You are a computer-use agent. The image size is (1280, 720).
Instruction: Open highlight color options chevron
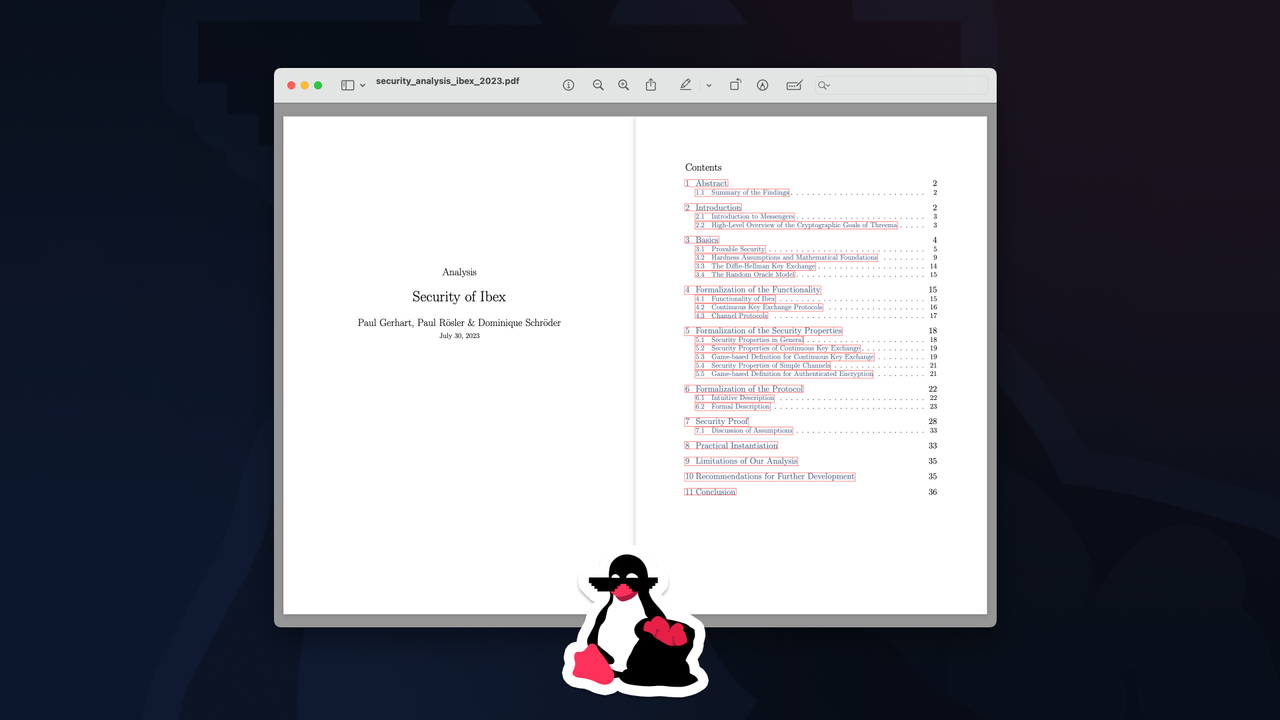709,86
